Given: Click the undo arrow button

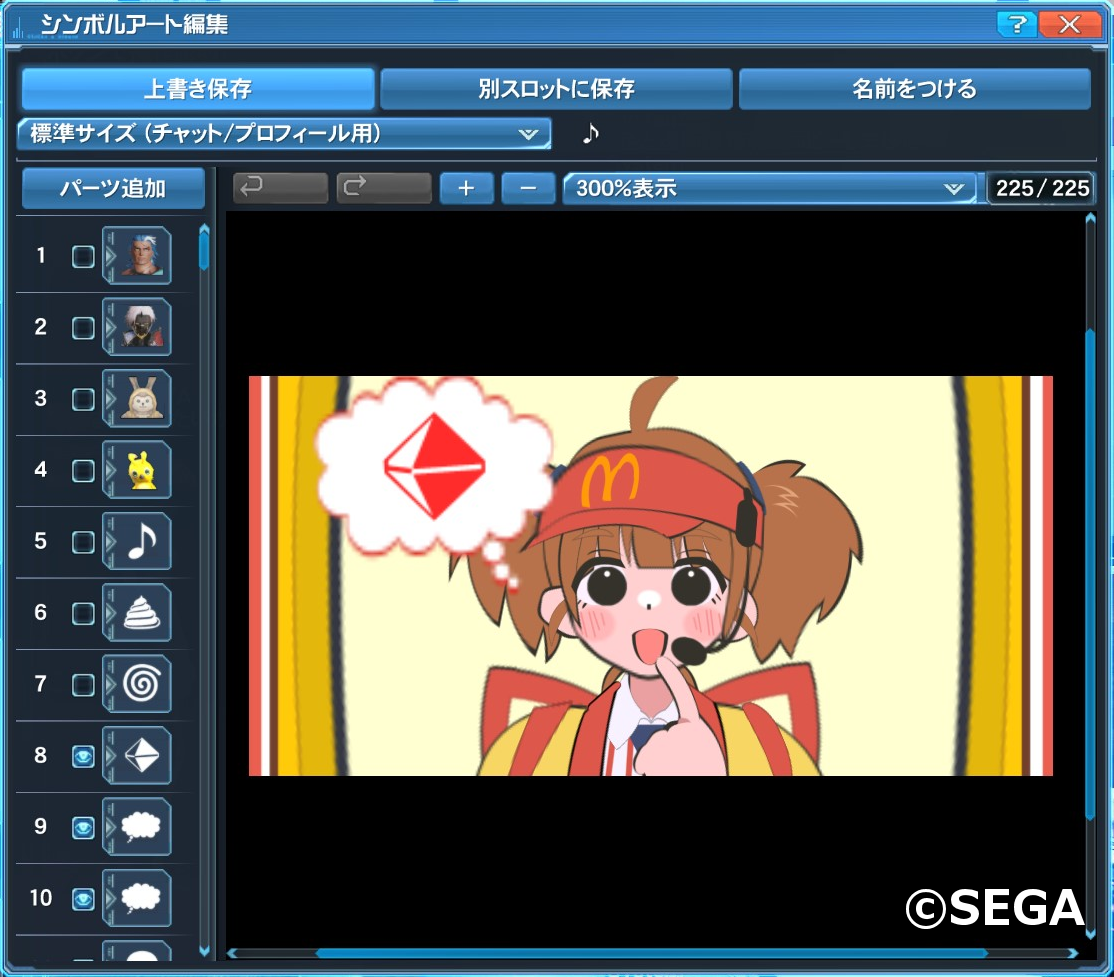Looking at the screenshot, I should [281, 188].
